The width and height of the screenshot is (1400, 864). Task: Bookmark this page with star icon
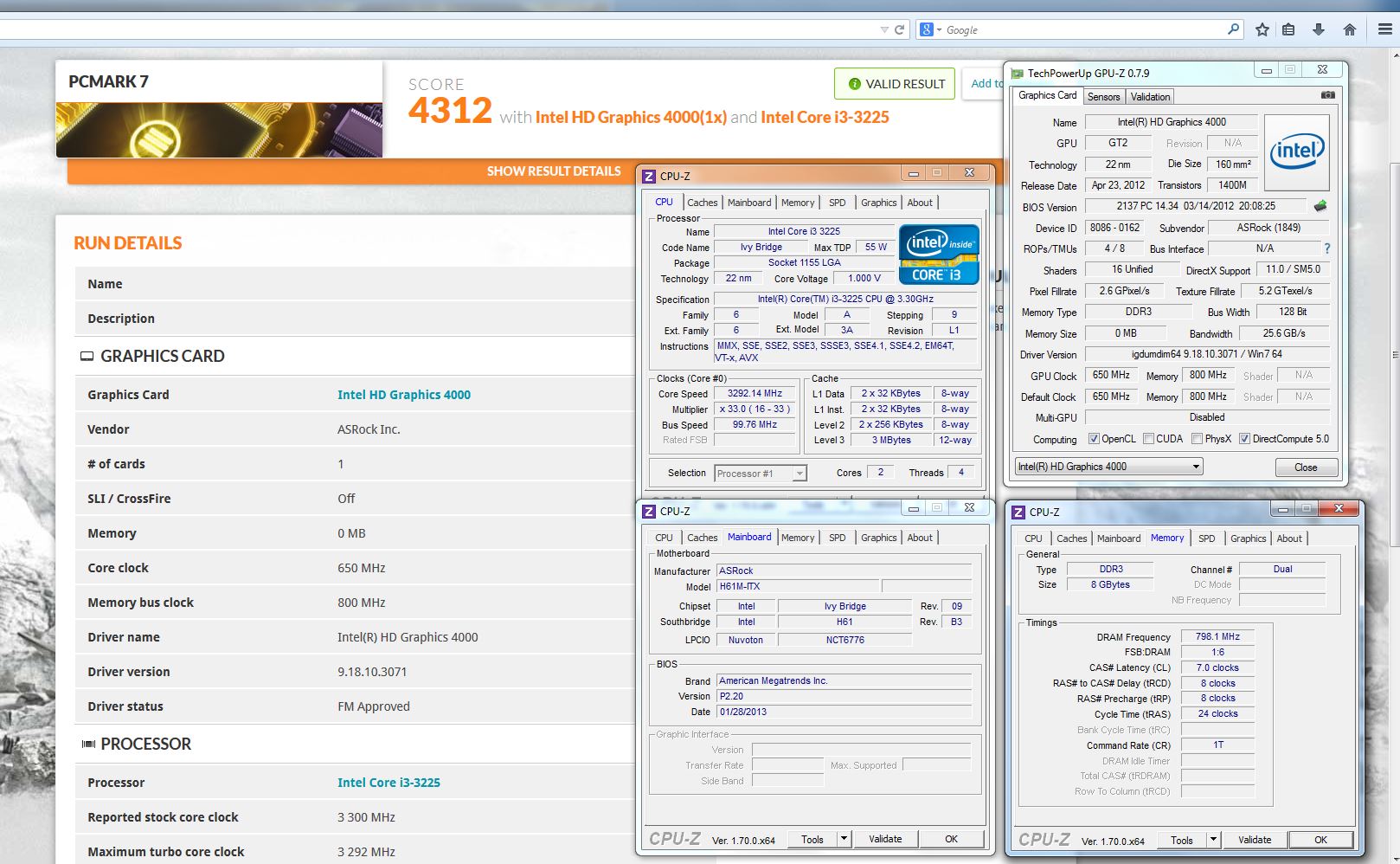pyautogui.click(x=1262, y=29)
